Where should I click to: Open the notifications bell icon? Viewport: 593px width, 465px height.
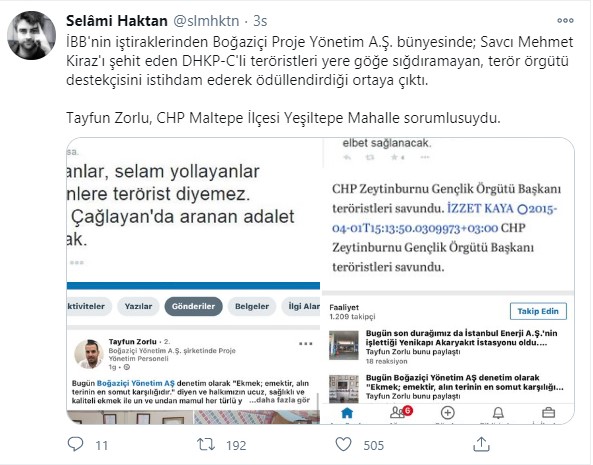498,412
